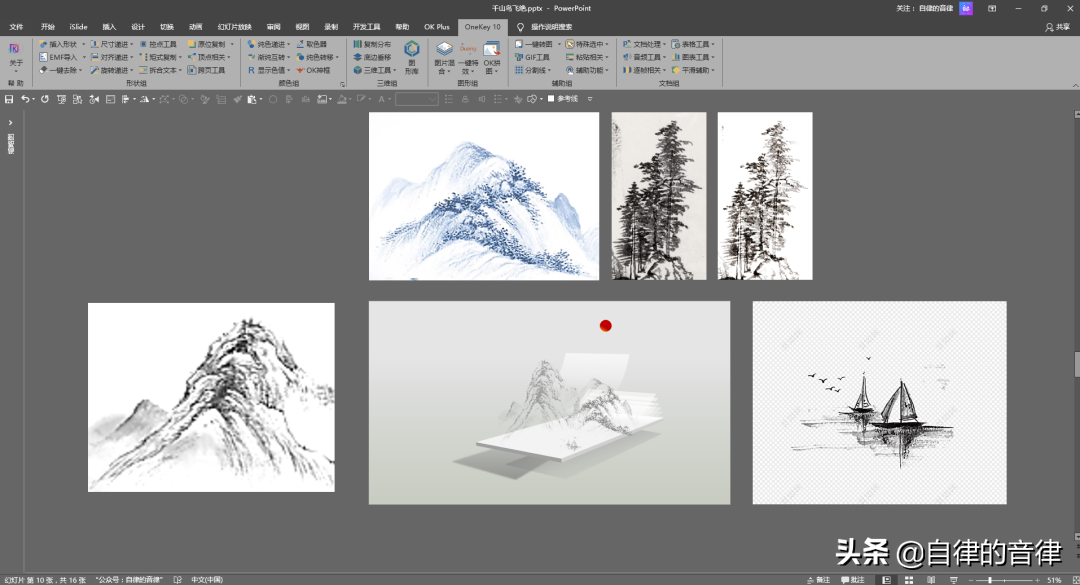Click the 操作说明搜索 search box
Screen dimensions: 1080x585
(x=551, y=27)
